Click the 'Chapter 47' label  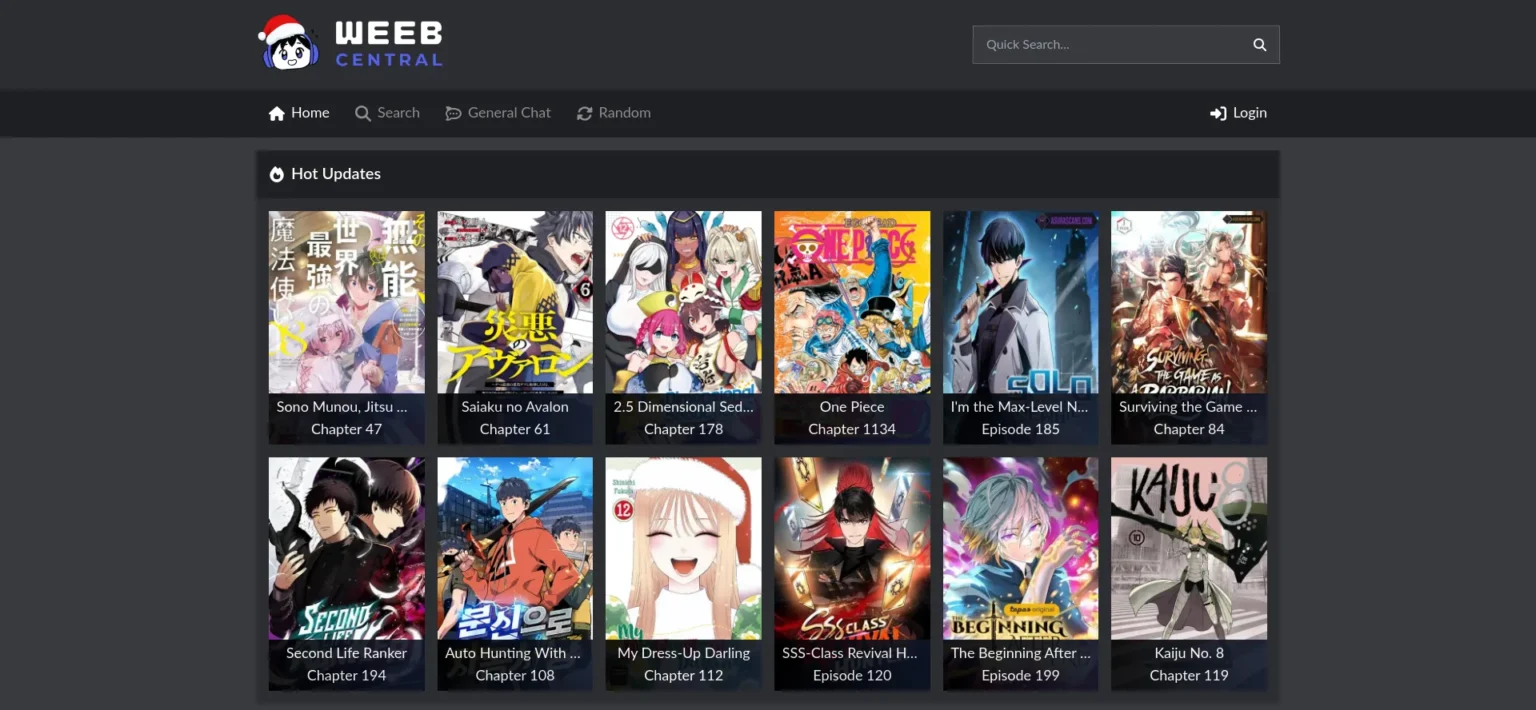347,429
